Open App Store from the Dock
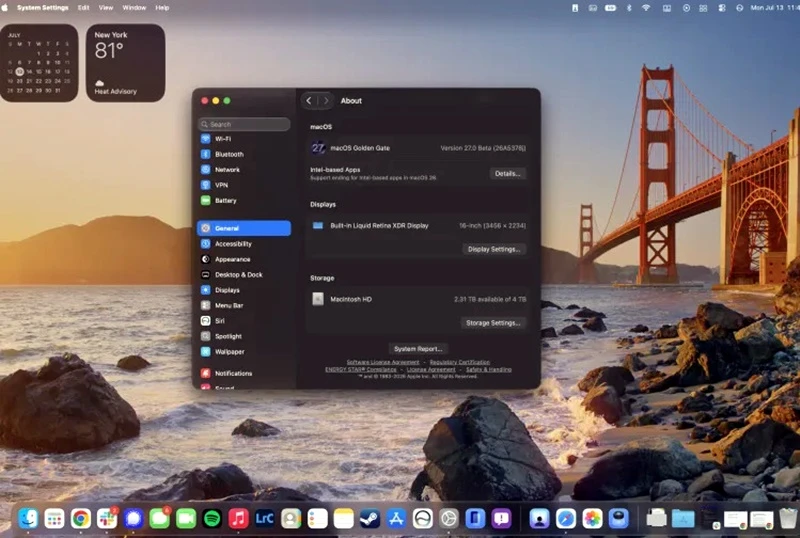800x538 pixels. tap(396, 519)
